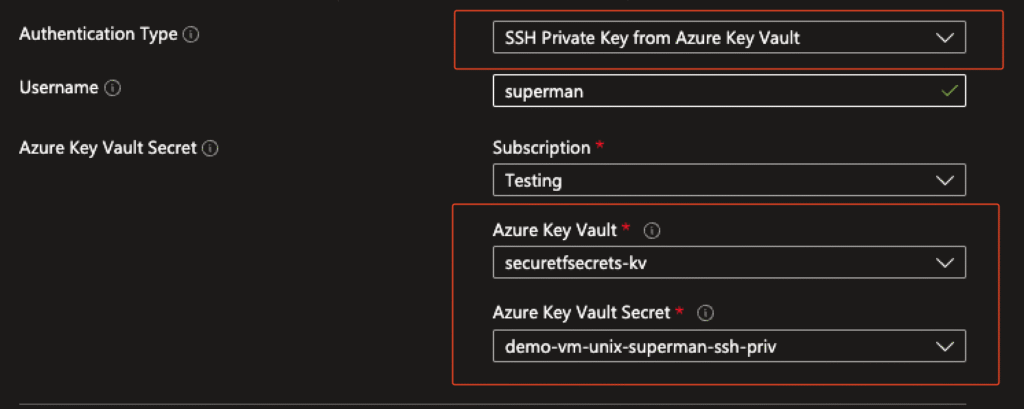This screenshot has width=1024, height=409.
Task: Click the left-side 'Azure Key Vault Secret' section label
Action: point(108,148)
